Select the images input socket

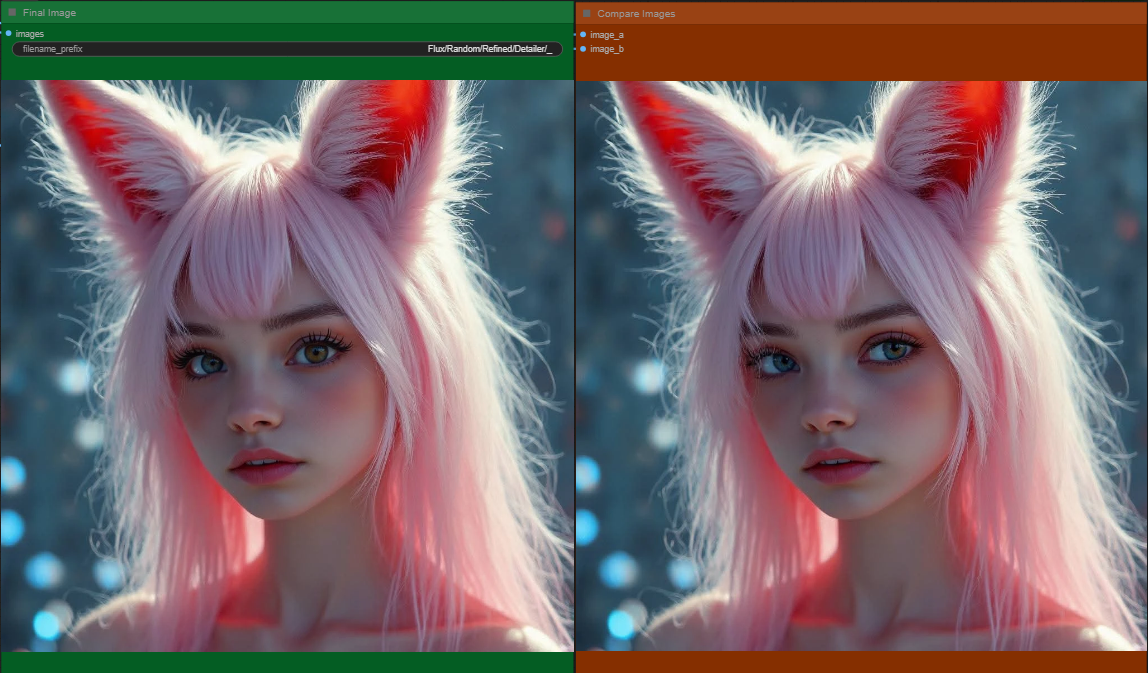pos(8,34)
